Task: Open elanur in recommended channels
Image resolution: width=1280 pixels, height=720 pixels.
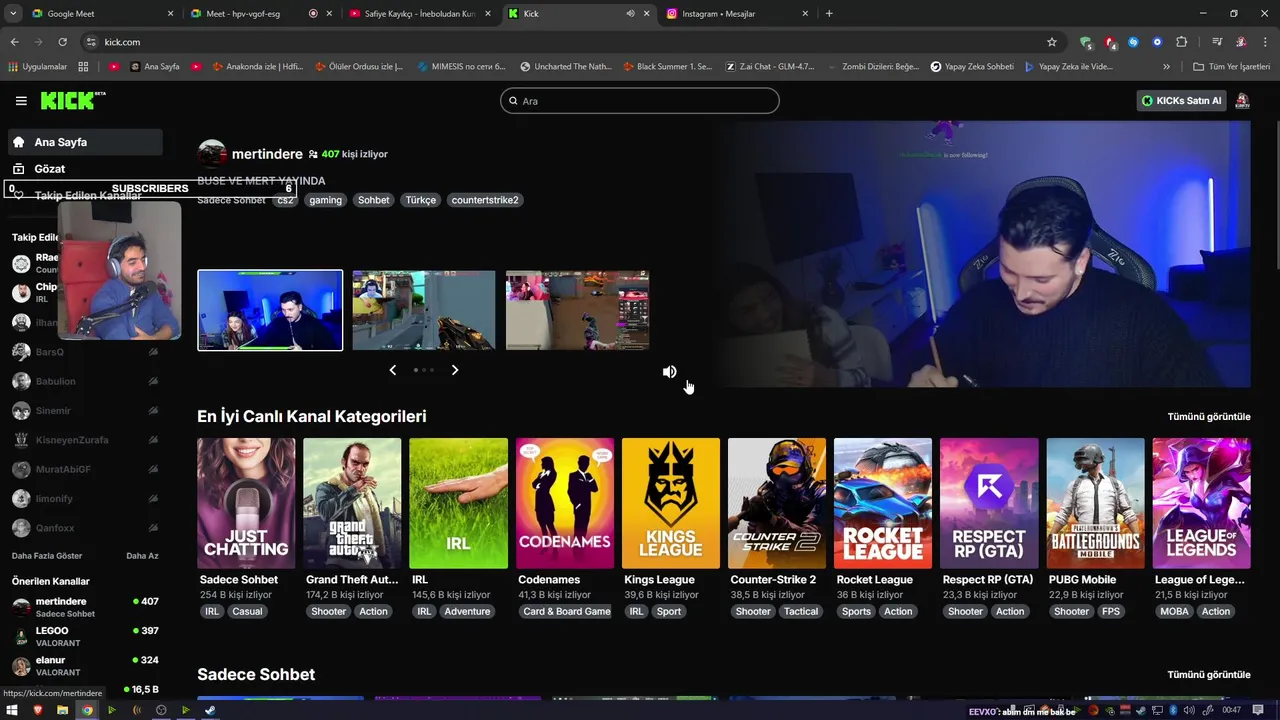Action: pos(85,666)
